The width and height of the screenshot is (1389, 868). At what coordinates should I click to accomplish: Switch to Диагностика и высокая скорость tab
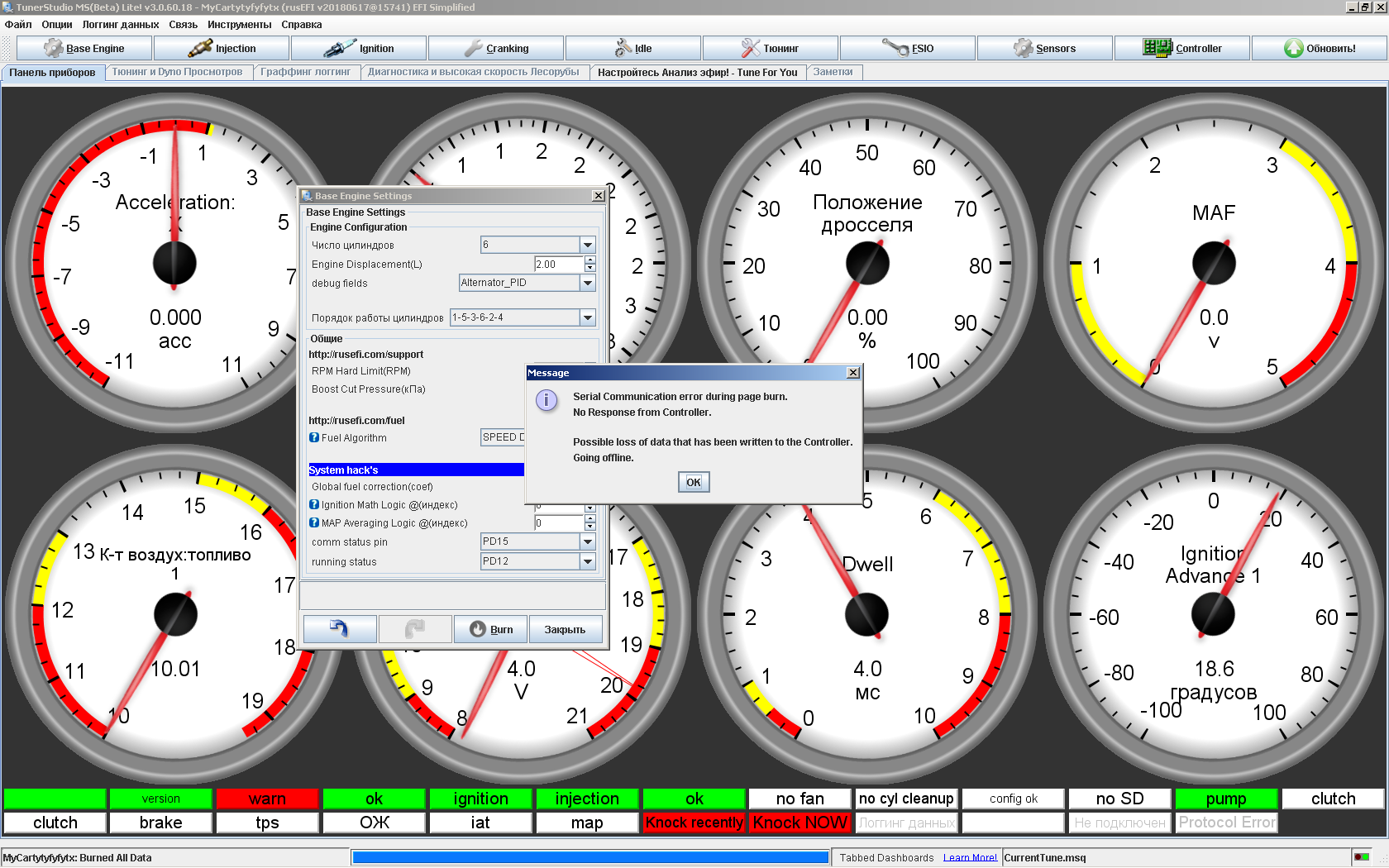[474, 72]
